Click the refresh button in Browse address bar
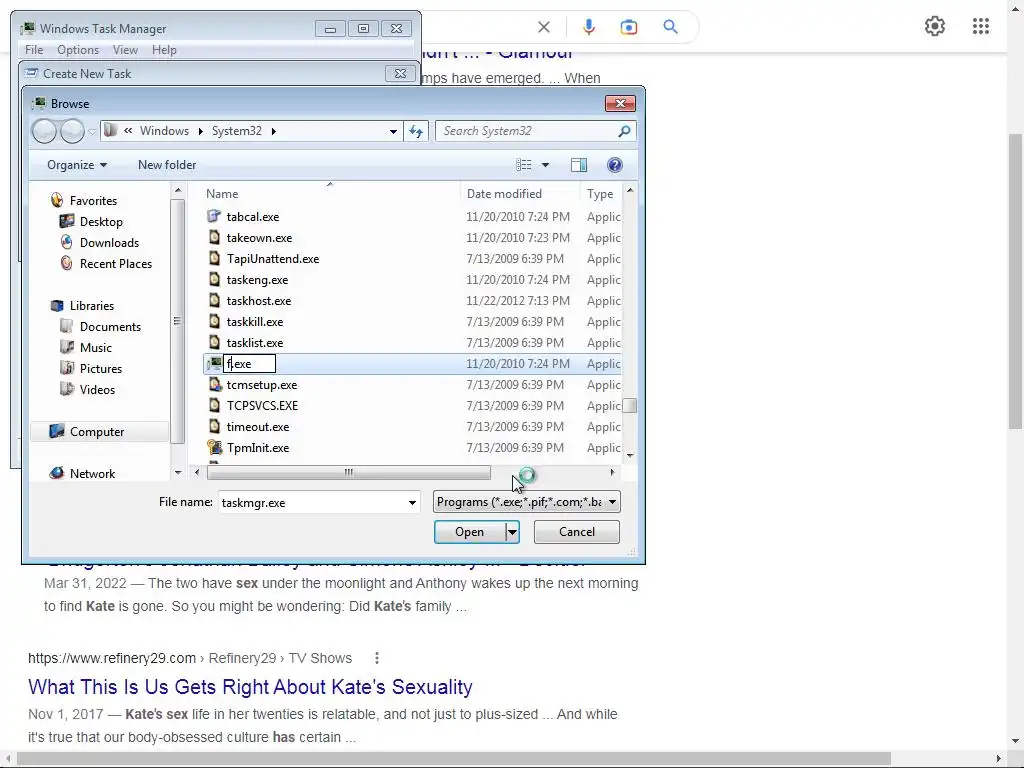1024x768 pixels. point(416,131)
